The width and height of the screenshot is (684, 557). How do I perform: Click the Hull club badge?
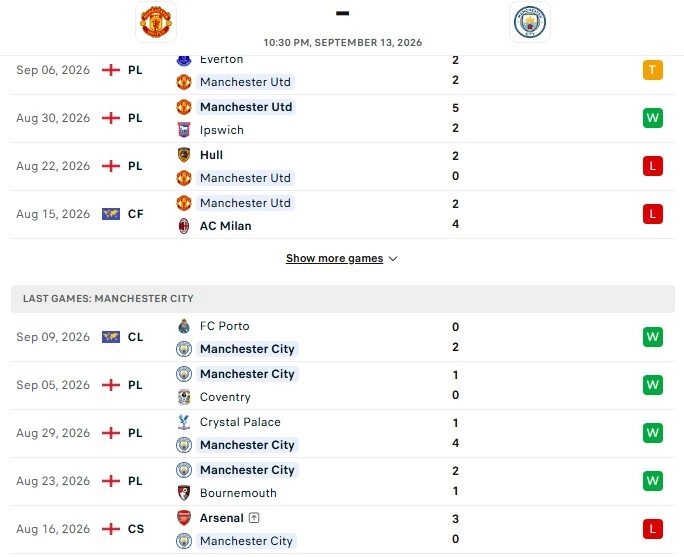coord(184,155)
